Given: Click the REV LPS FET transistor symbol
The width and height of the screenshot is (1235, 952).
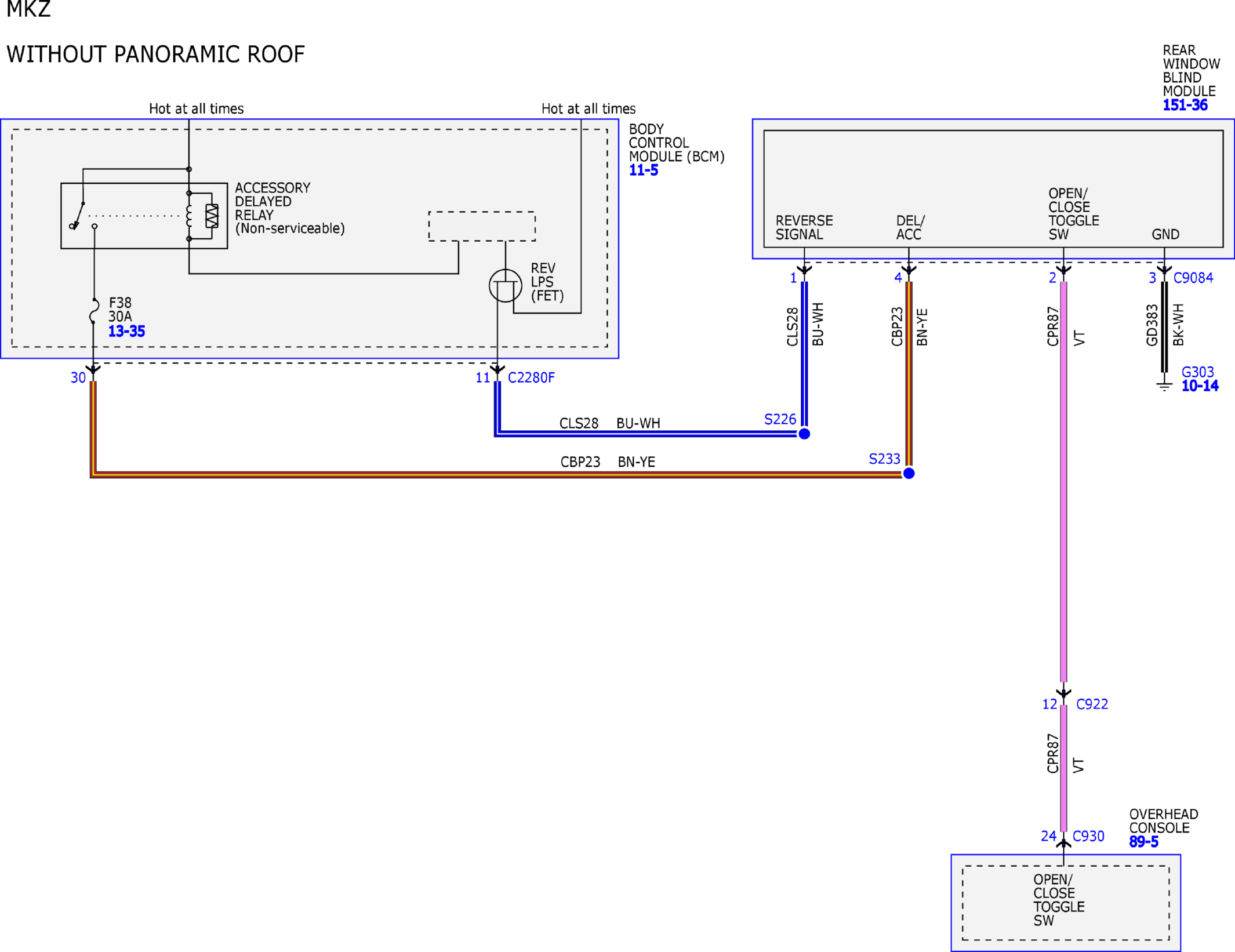Looking at the screenshot, I should pos(505,286).
